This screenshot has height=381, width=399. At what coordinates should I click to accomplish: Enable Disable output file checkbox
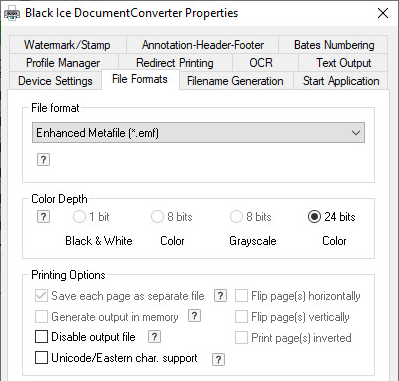[41, 337]
